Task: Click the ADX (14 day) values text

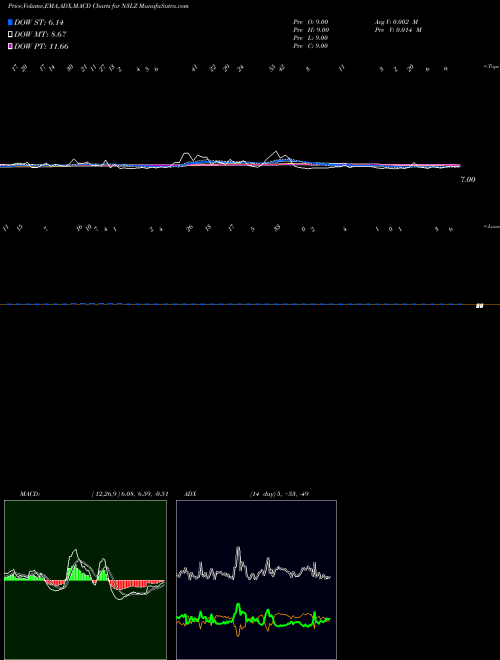Action: pos(279,494)
